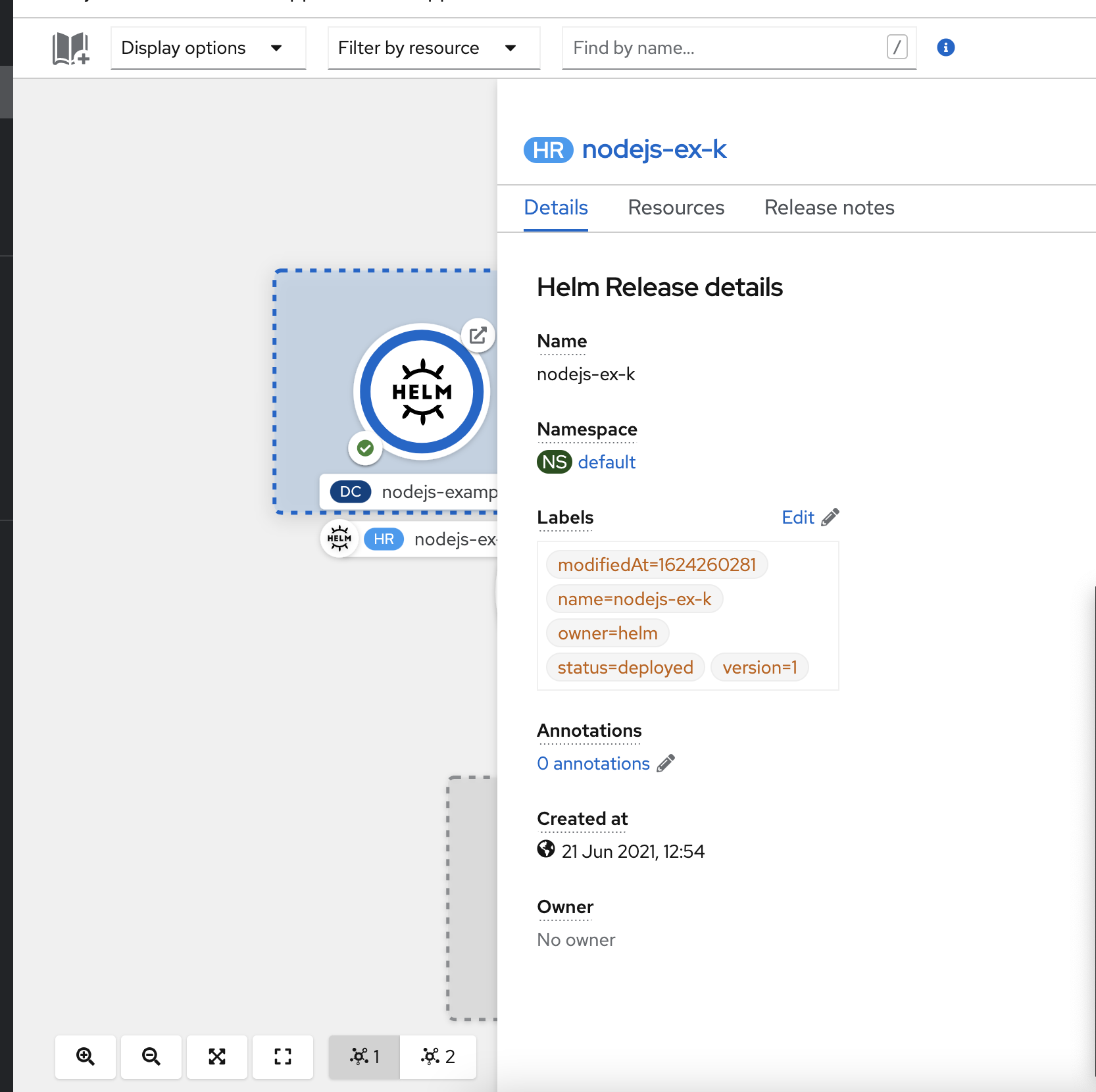Click the globe icon beside created timestamp
The height and width of the screenshot is (1092, 1096).
(546, 849)
